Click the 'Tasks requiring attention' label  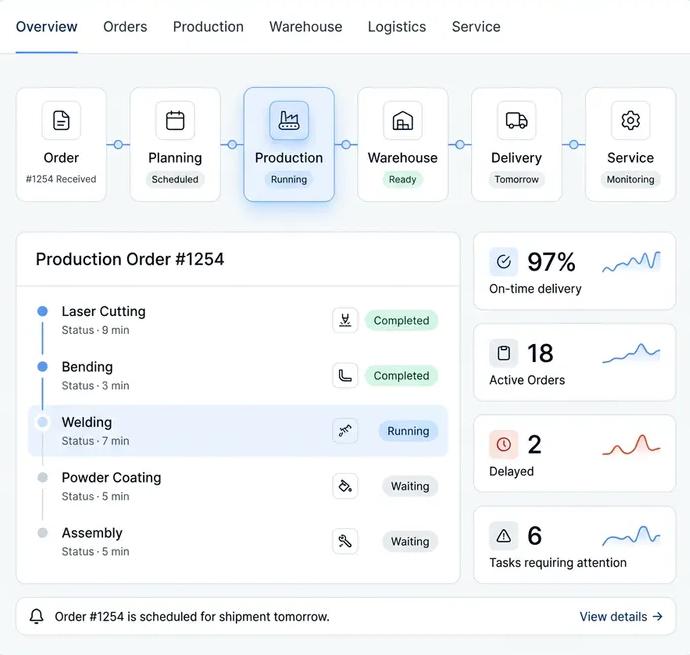click(558, 563)
